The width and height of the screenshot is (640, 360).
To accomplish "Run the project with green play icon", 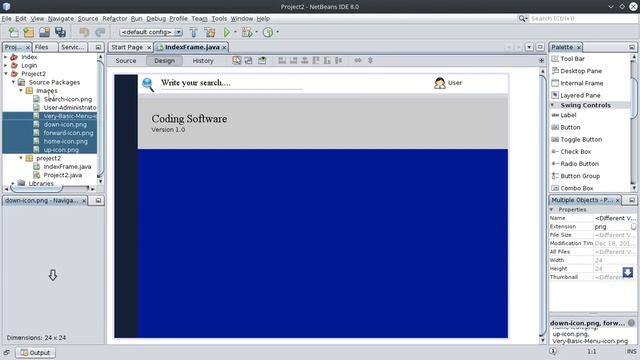I will click(227, 32).
